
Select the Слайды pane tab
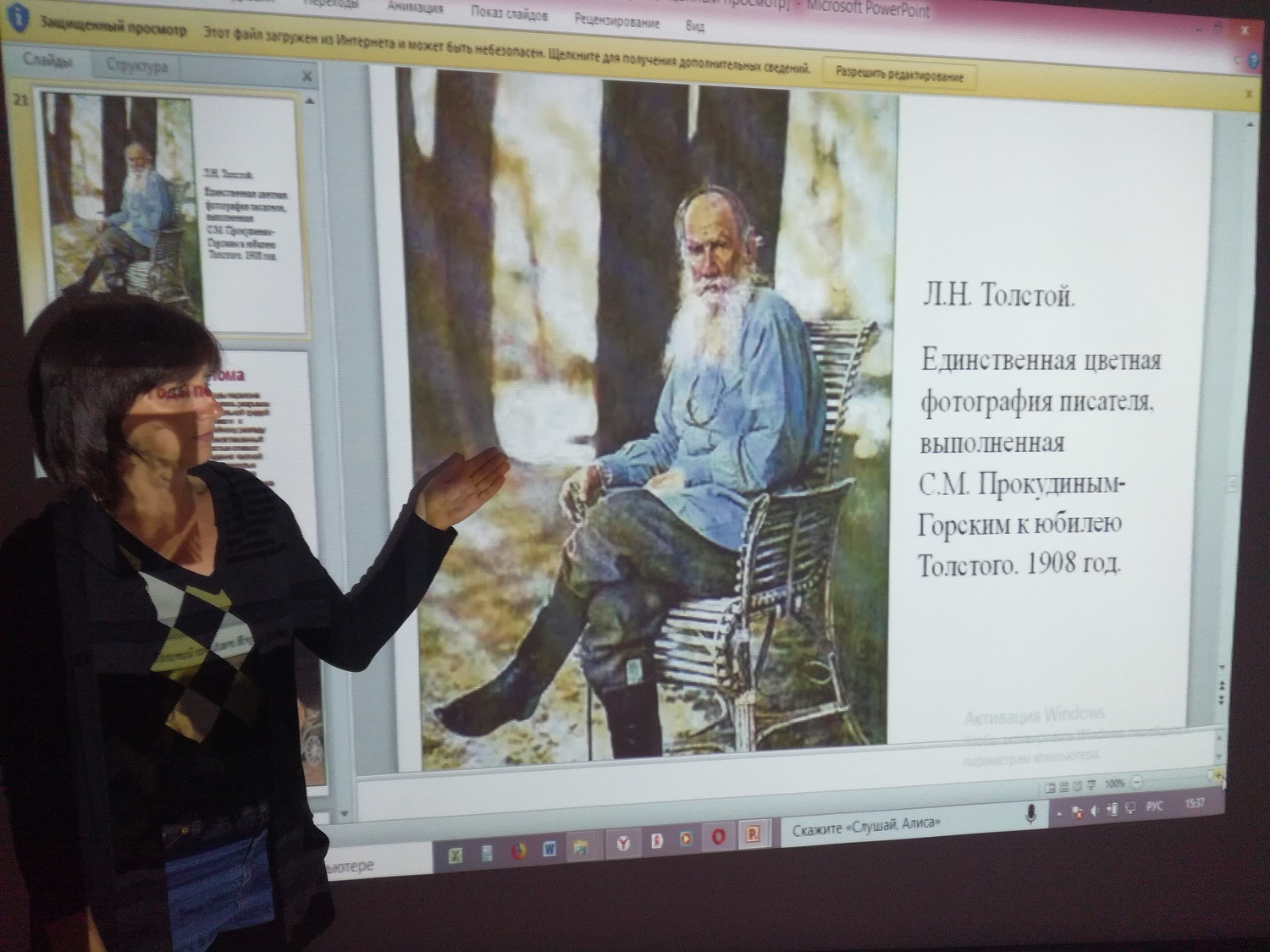(x=47, y=59)
